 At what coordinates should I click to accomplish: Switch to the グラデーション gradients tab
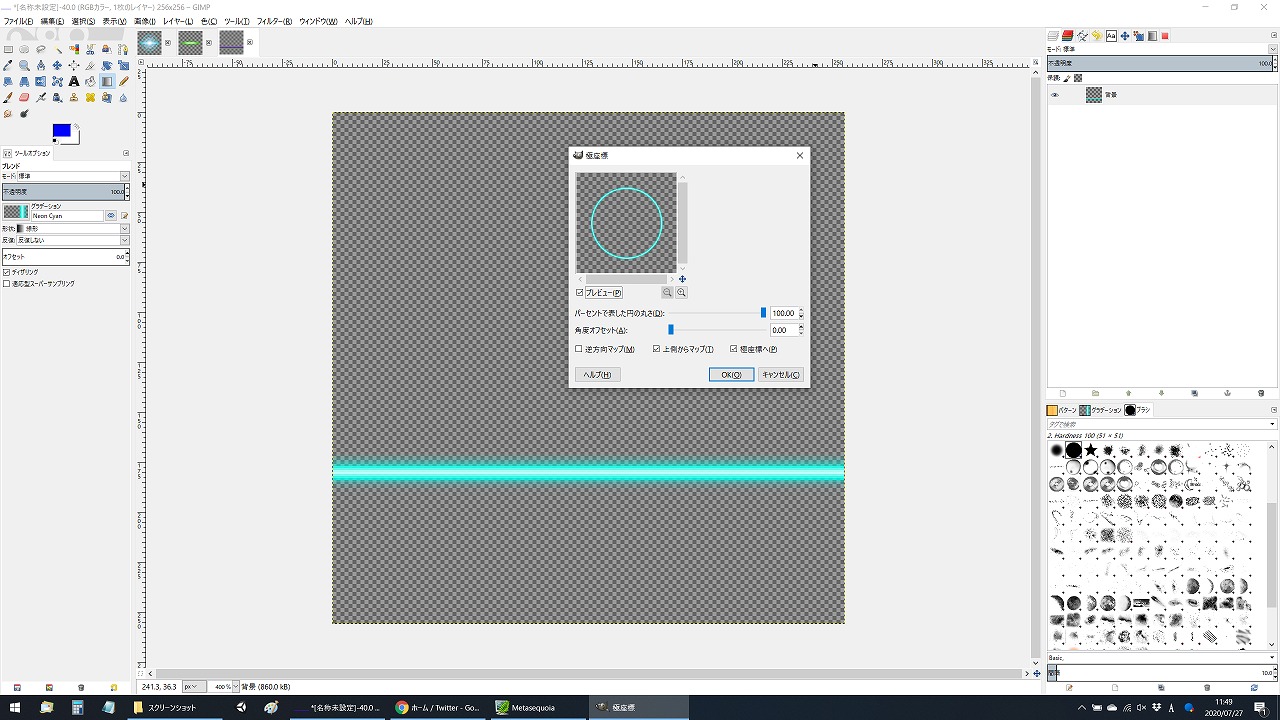pos(1101,410)
